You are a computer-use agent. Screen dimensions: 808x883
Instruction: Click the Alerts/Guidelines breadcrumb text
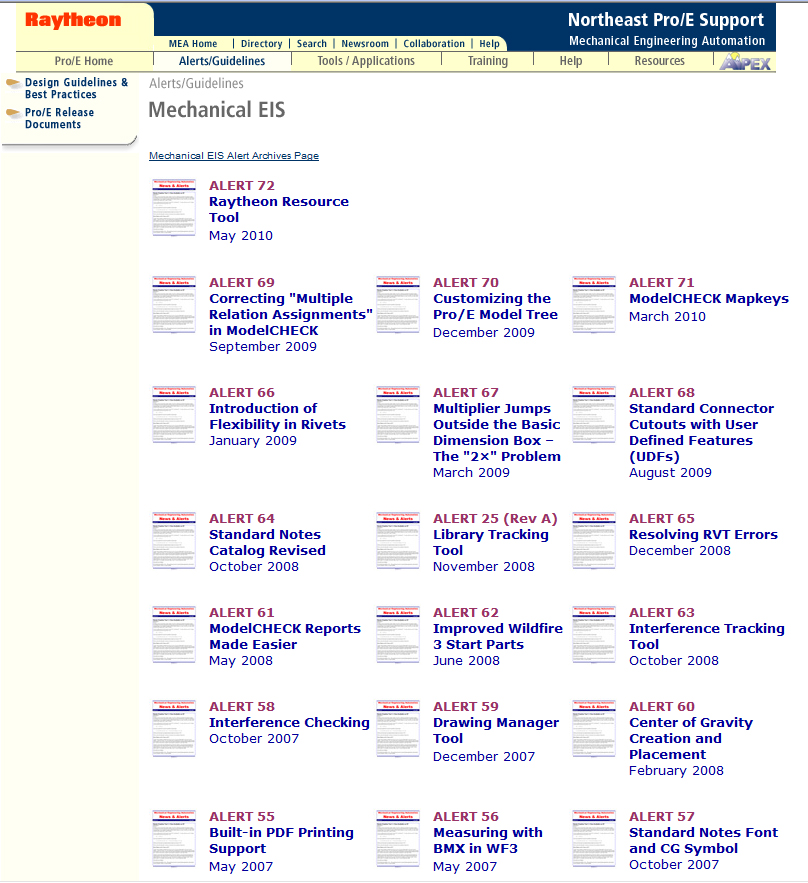click(x=197, y=83)
